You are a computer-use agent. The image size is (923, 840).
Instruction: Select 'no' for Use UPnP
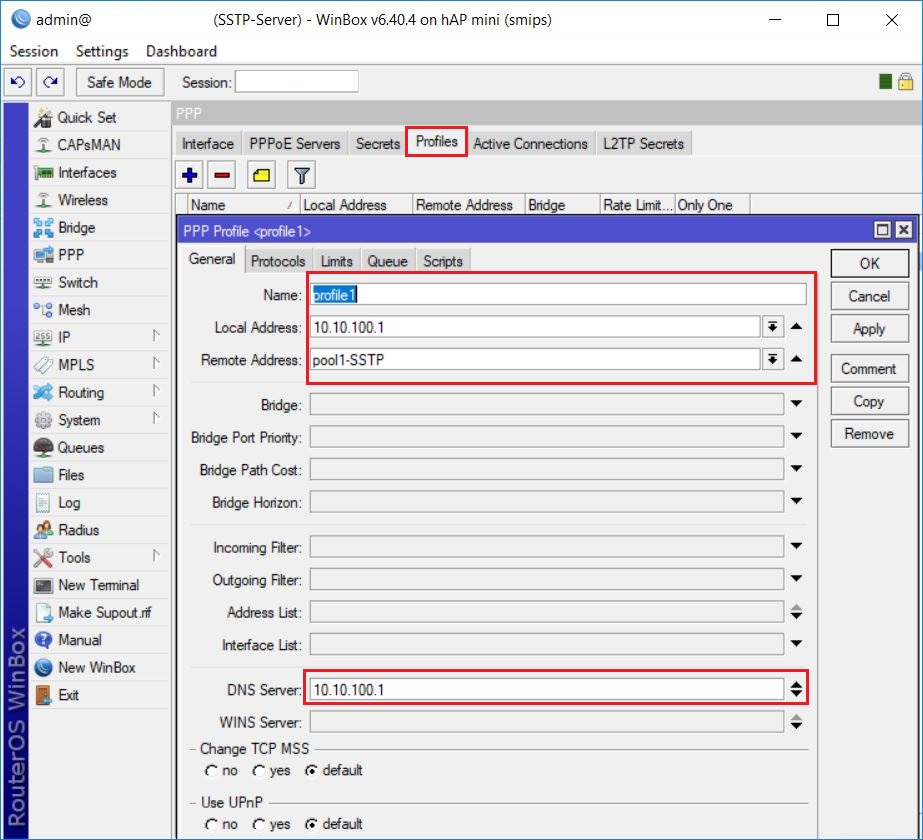[211, 824]
